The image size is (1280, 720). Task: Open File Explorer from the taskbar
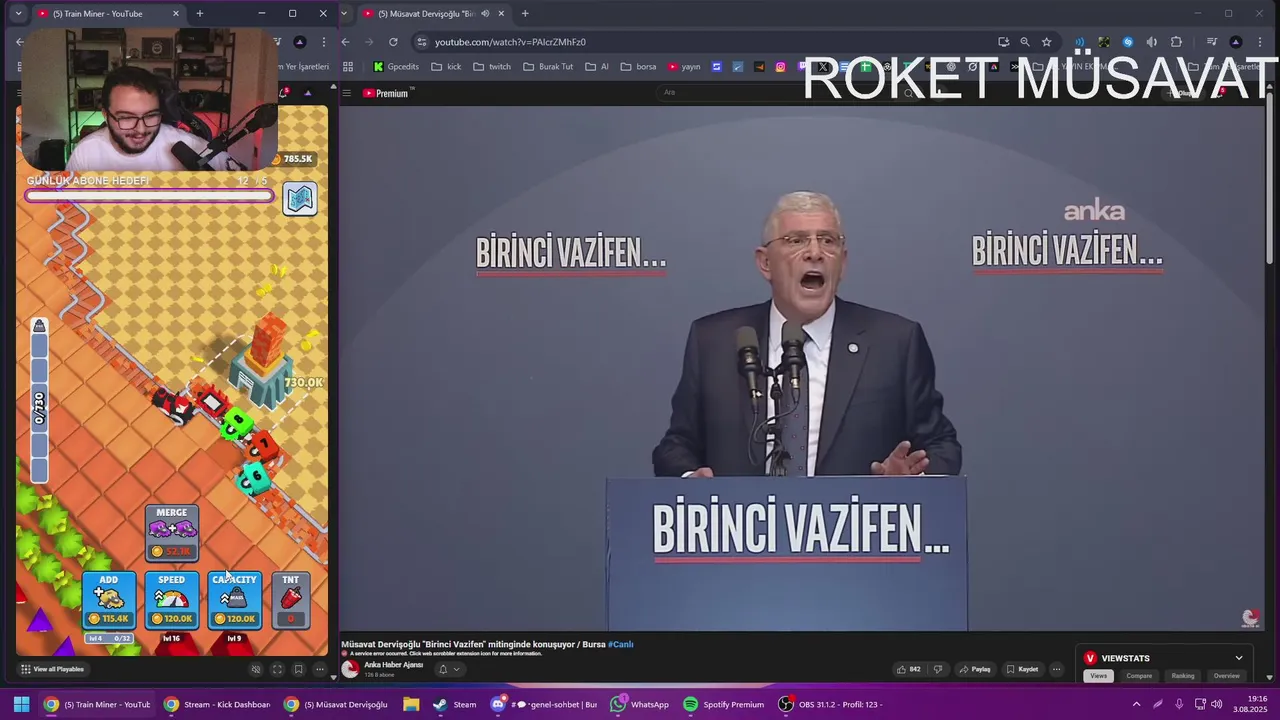tap(411, 704)
